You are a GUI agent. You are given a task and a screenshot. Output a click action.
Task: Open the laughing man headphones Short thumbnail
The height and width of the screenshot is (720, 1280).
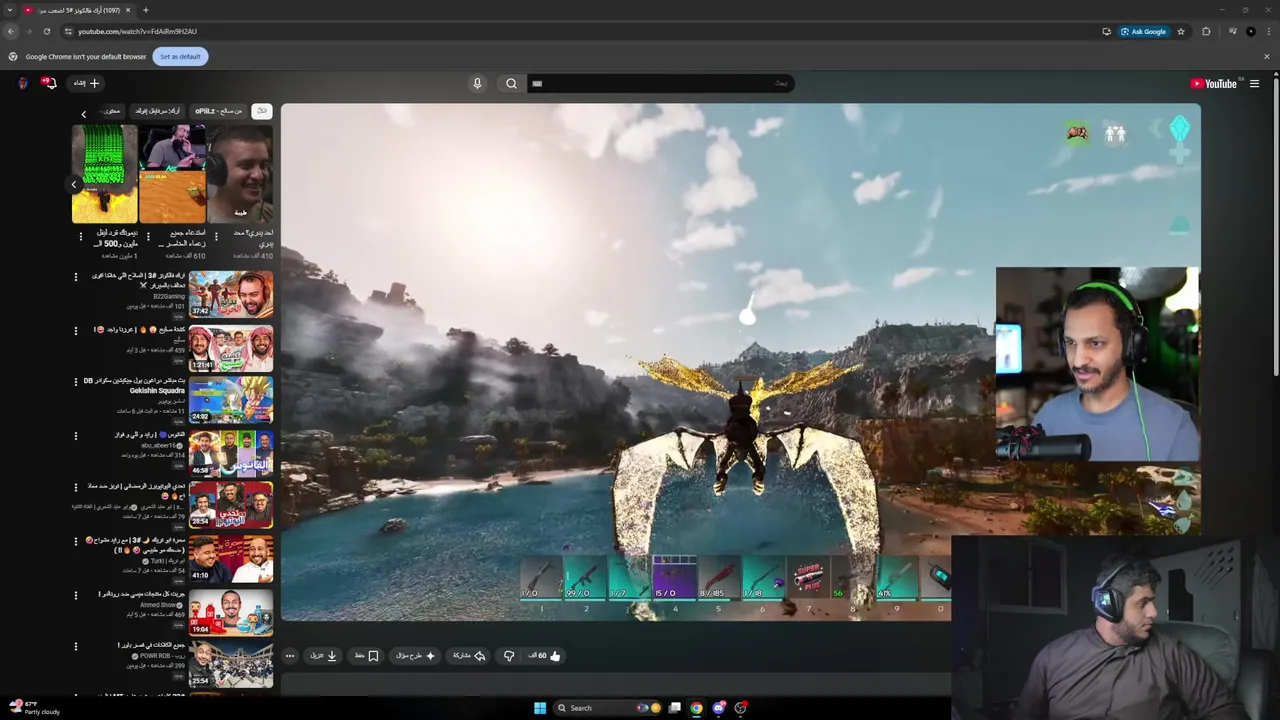(x=240, y=174)
